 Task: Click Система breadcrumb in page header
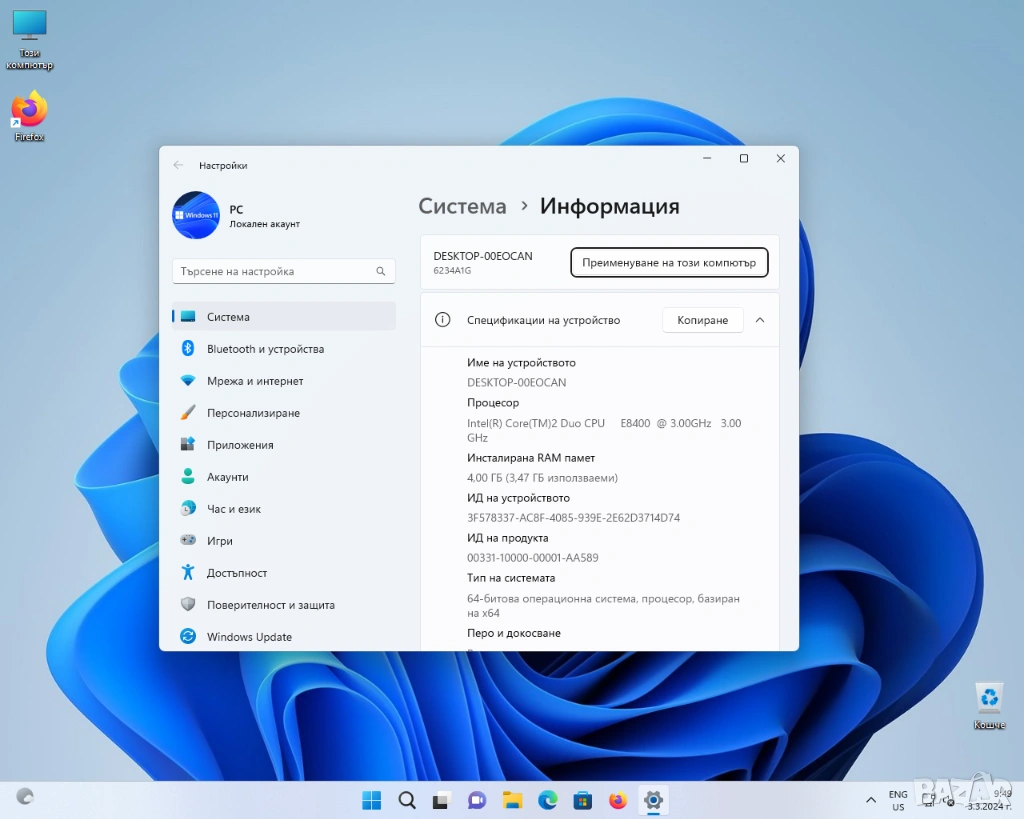tap(462, 206)
